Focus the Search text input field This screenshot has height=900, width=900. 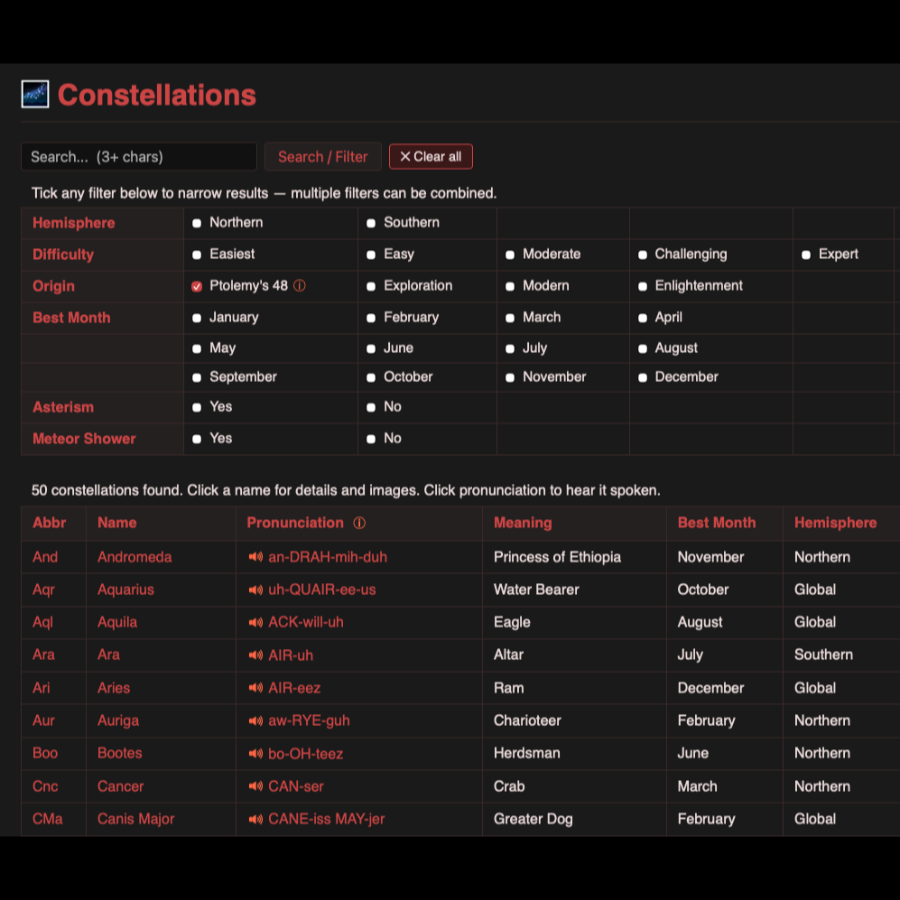tap(138, 157)
